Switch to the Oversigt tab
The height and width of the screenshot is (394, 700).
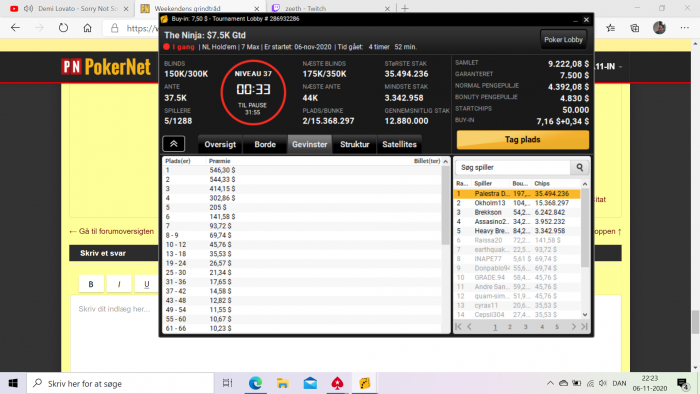[220, 144]
